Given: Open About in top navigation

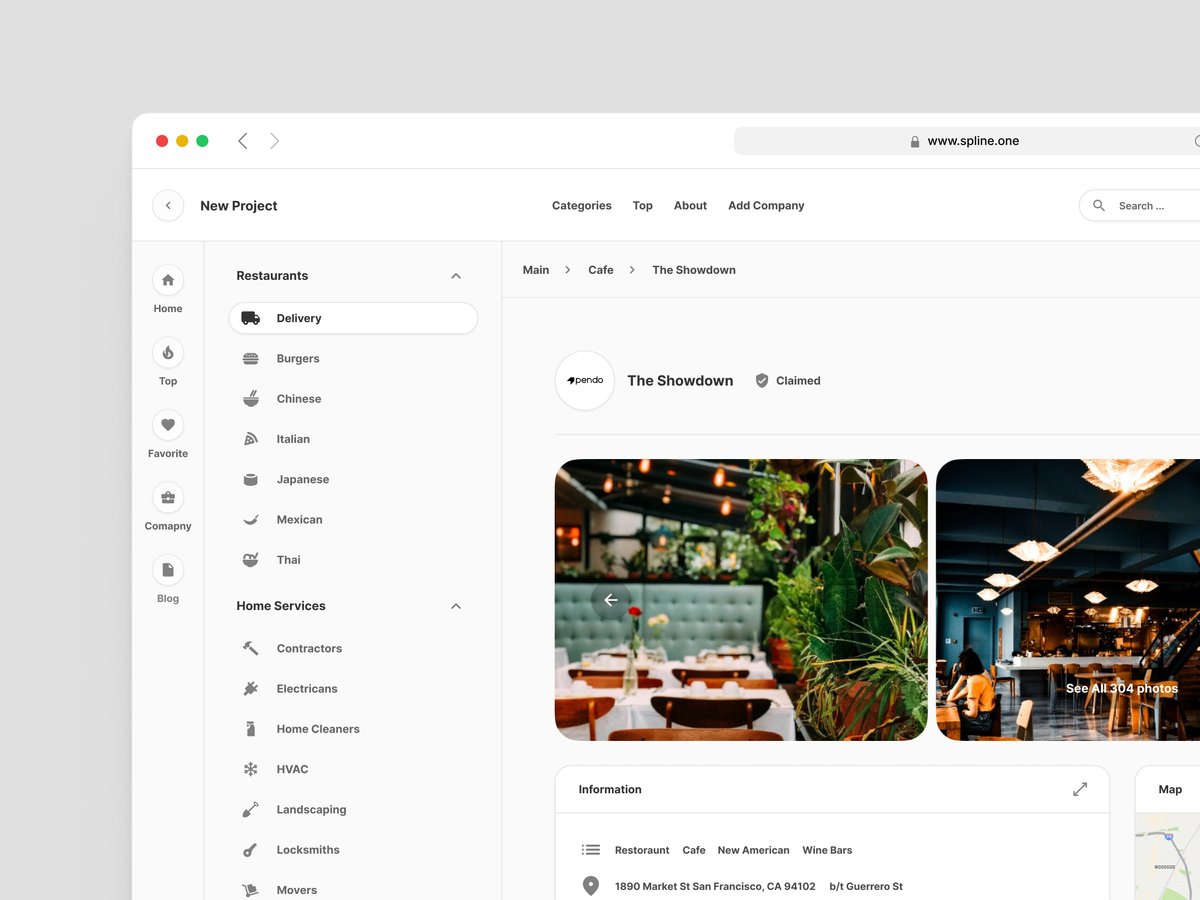Looking at the screenshot, I should click(x=690, y=206).
